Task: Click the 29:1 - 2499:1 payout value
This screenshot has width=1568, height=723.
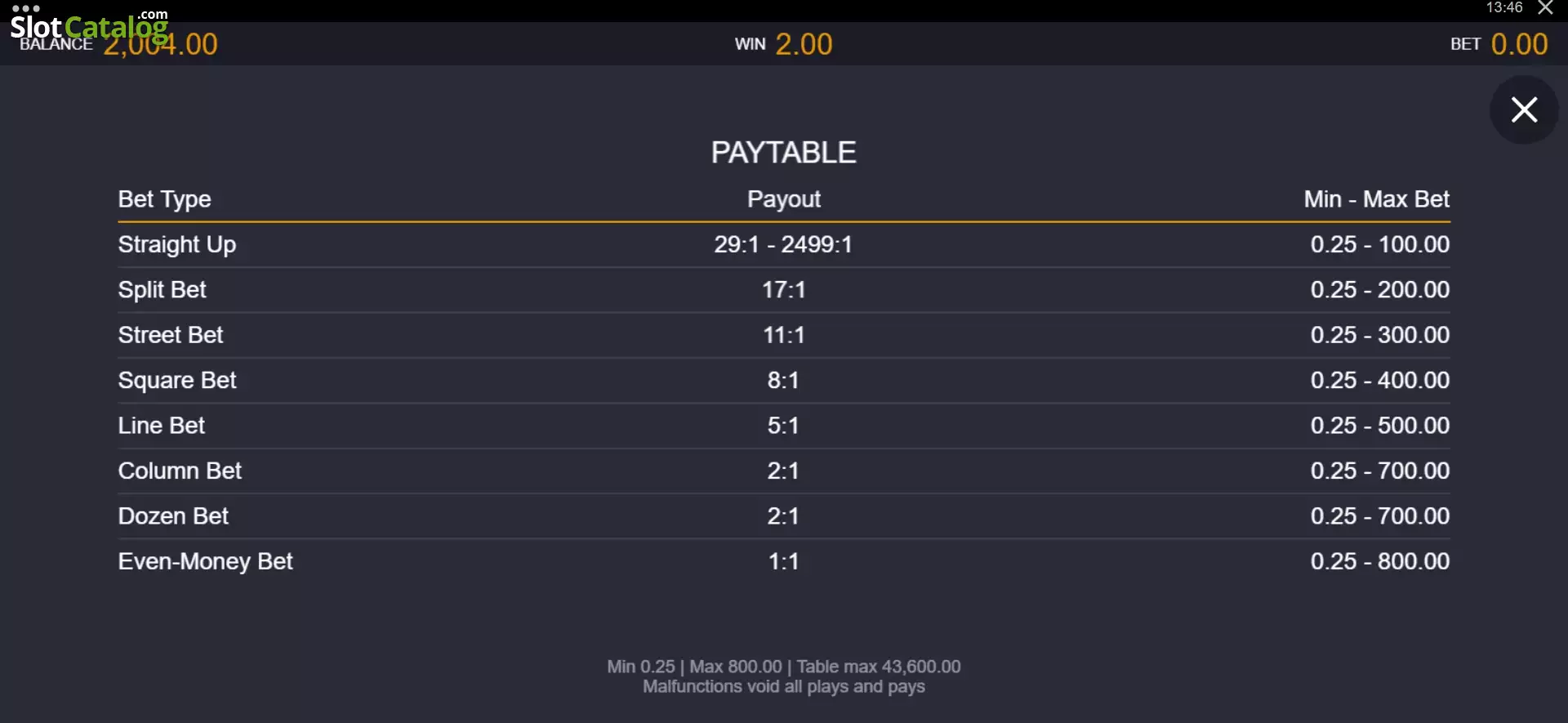Action: tap(783, 244)
